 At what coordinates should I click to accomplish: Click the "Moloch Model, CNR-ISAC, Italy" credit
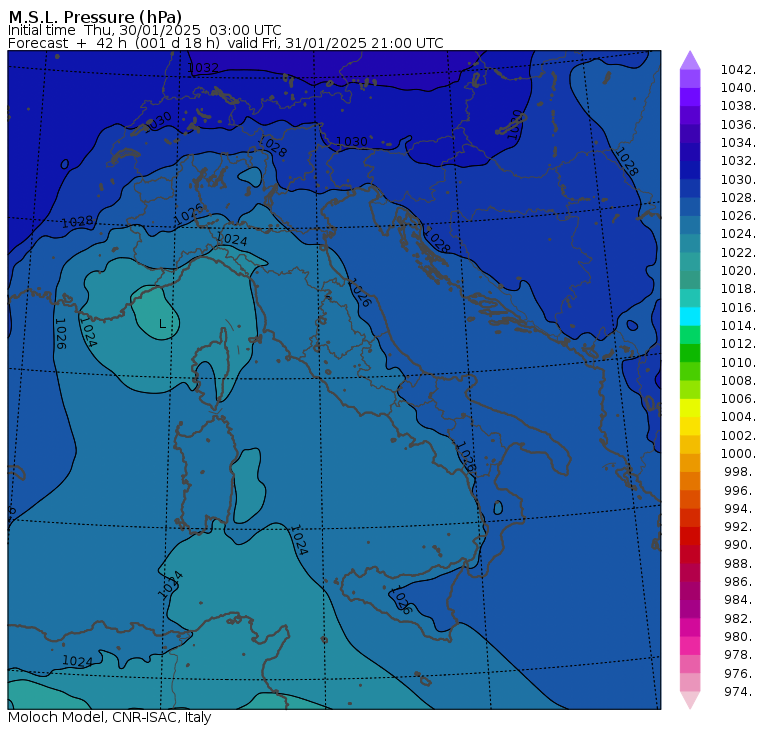click(110, 717)
